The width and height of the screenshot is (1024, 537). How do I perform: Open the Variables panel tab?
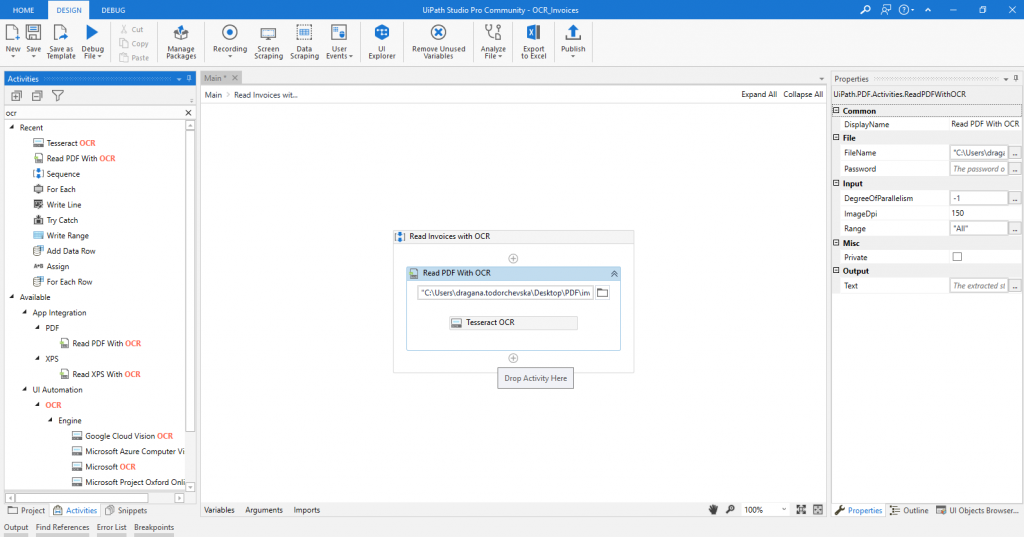[x=219, y=510]
